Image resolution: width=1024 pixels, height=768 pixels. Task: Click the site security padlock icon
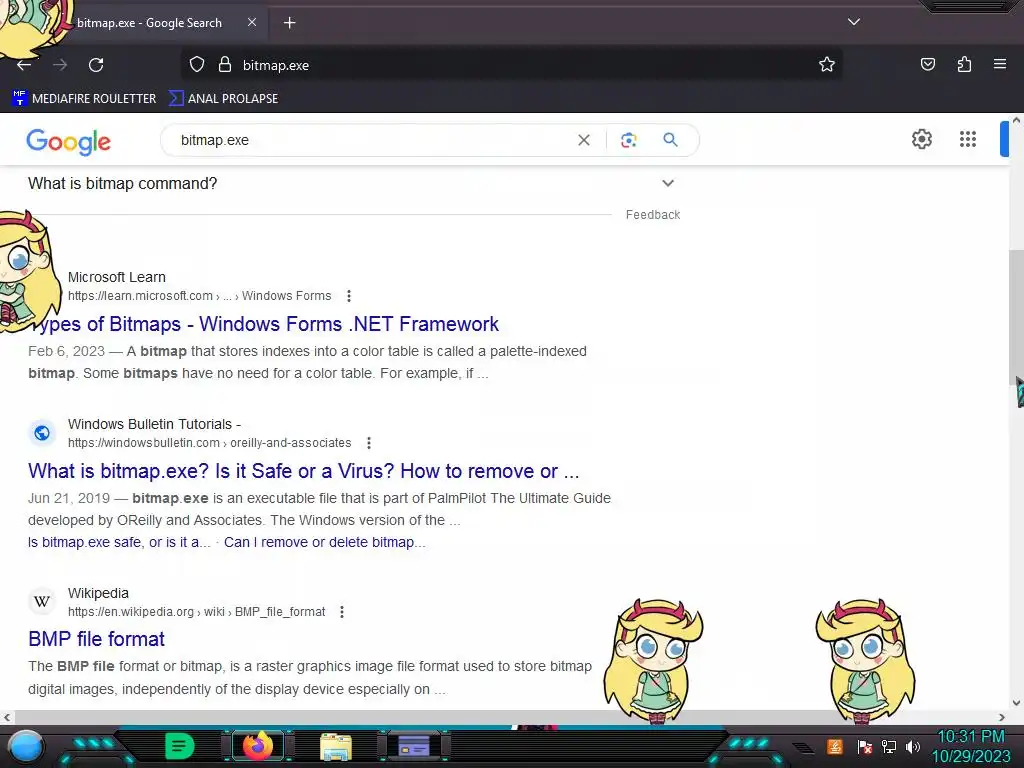225,65
